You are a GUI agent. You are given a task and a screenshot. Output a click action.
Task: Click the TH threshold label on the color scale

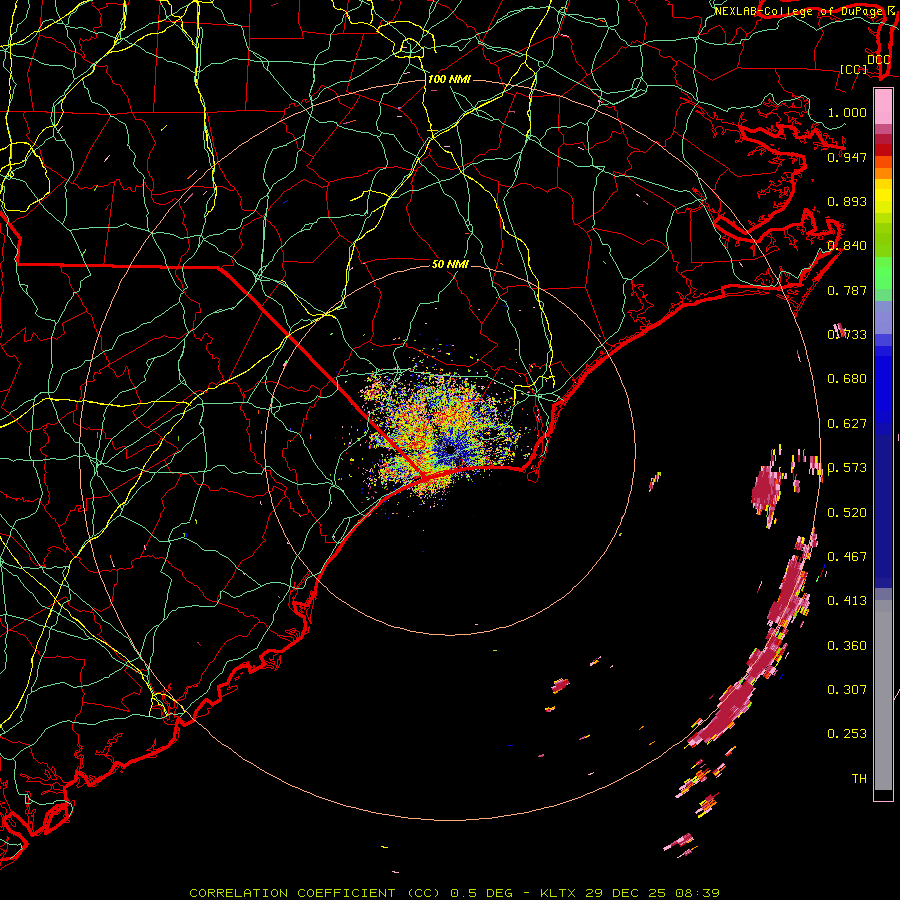pyautogui.click(x=859, y=778)
